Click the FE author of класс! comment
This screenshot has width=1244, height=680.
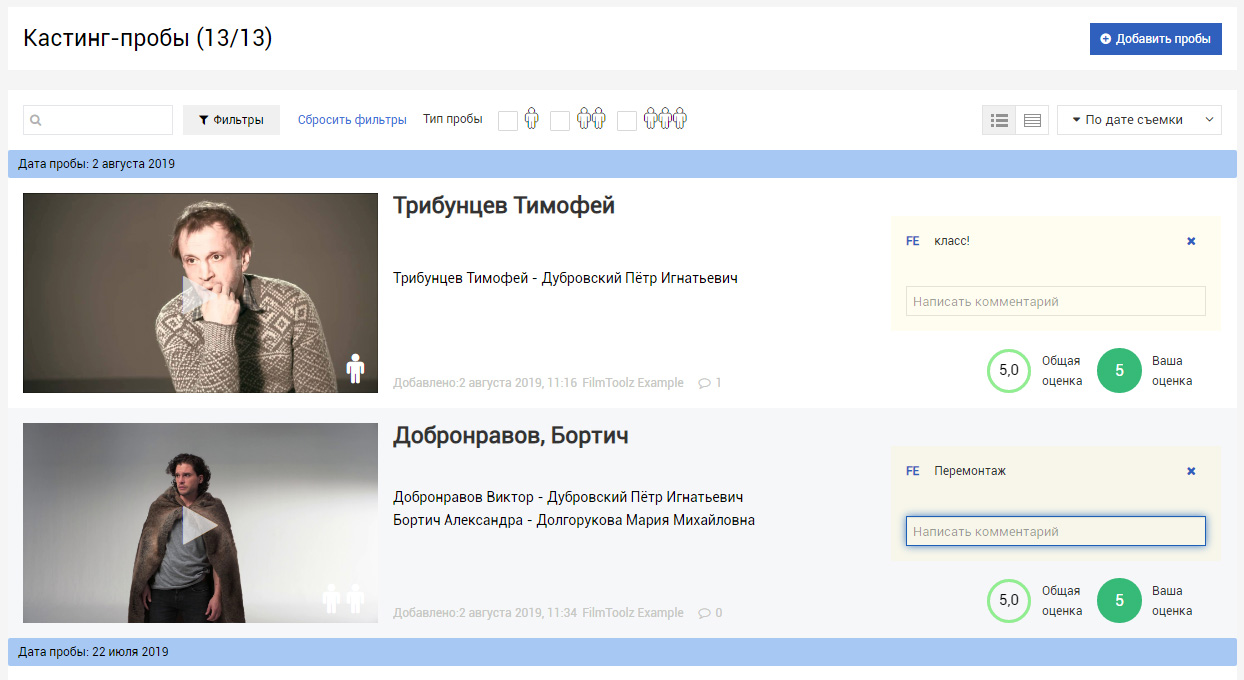[x=912, y=241]
